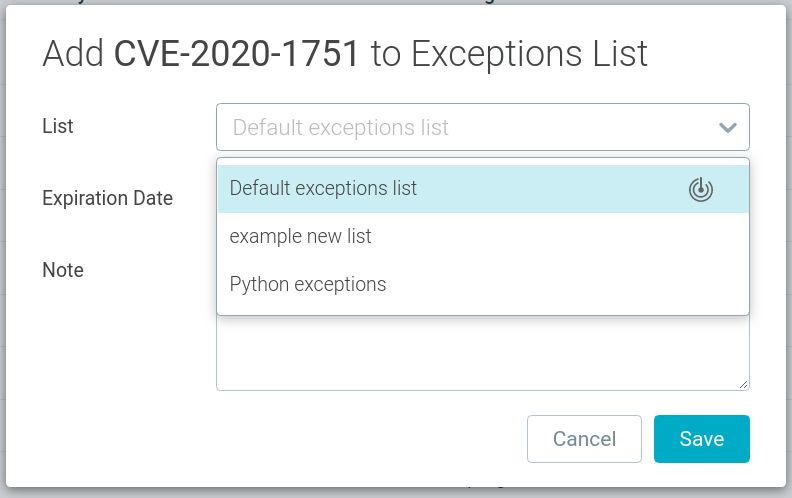Viewport: 792px width, 498px height.
Task: Select Default exceptions list option
Action: point(483,189)
